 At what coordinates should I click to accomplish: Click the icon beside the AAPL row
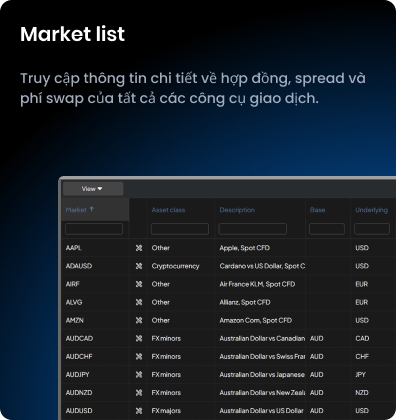click(139, 248)
